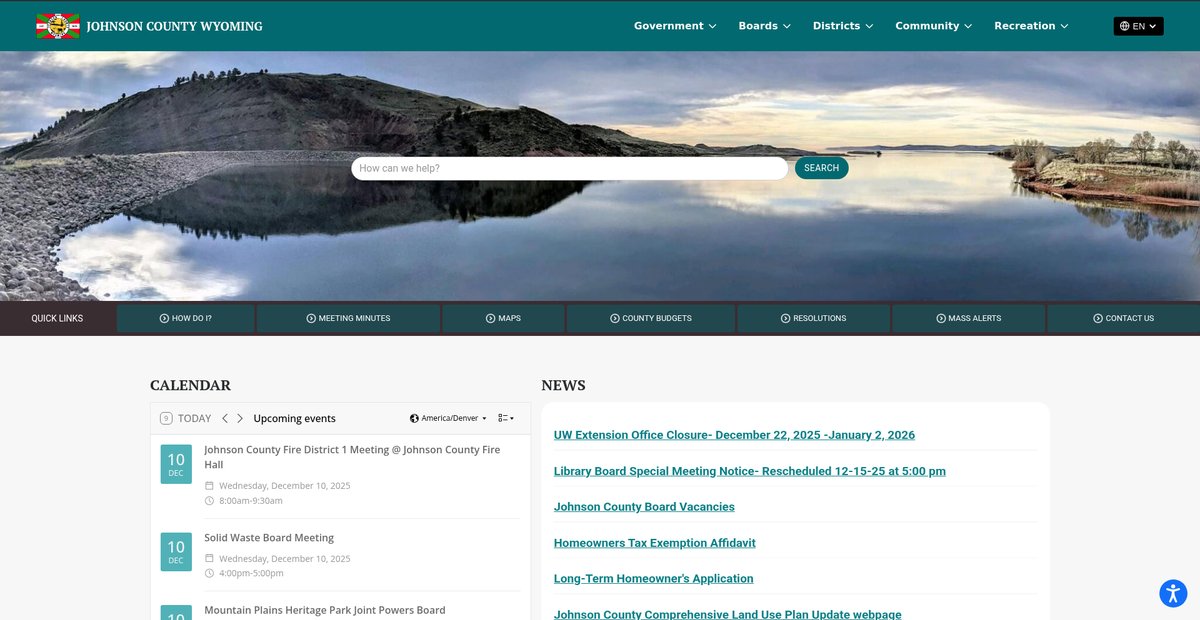This screenshot has width=1200, height=620.
Task: Click the Dec 10 badge for Fire District meeting
Action: 176,464
